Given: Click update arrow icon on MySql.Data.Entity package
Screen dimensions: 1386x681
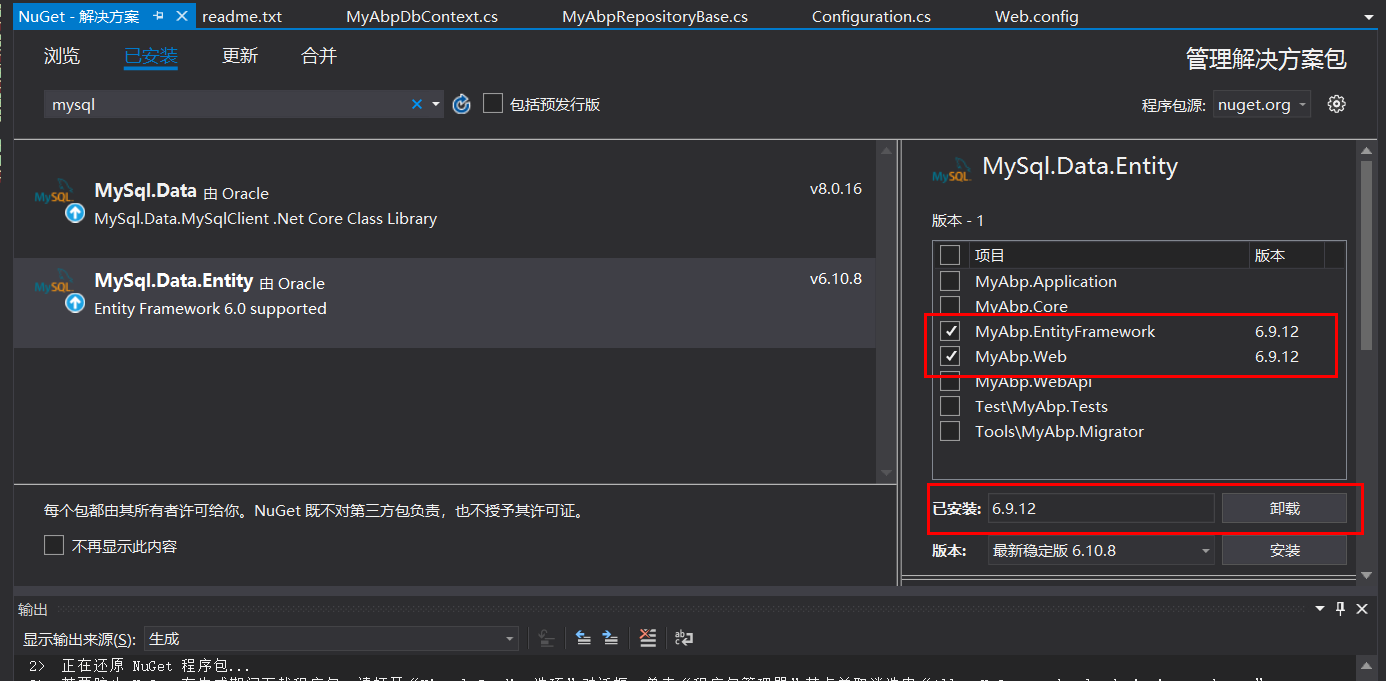Looking at the screenshot, I should tap(75, 303).
